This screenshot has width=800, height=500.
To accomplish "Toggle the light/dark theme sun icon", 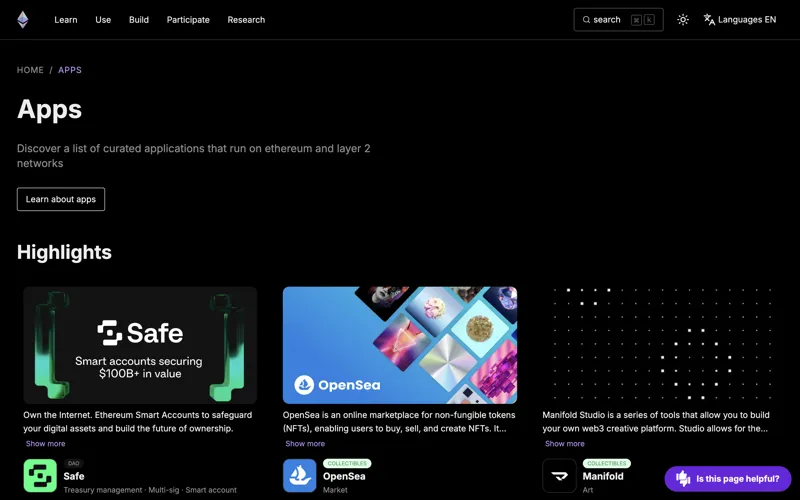I will click(x=683, y=20).
